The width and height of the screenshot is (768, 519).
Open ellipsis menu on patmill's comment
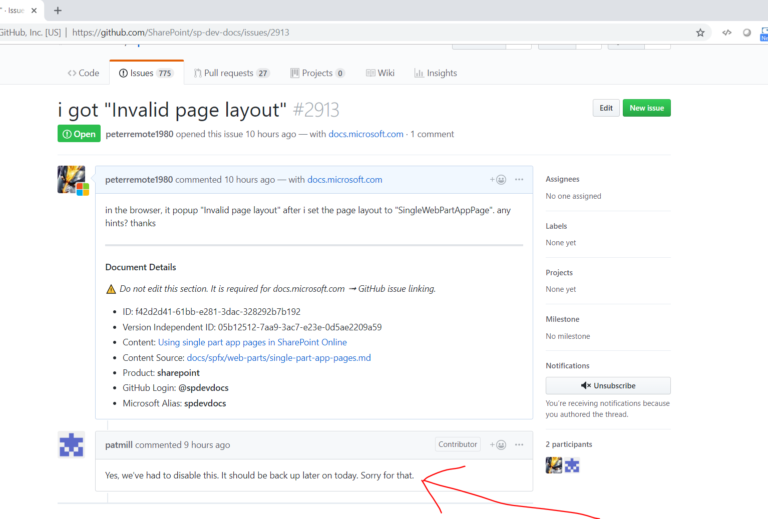[519, 445]
